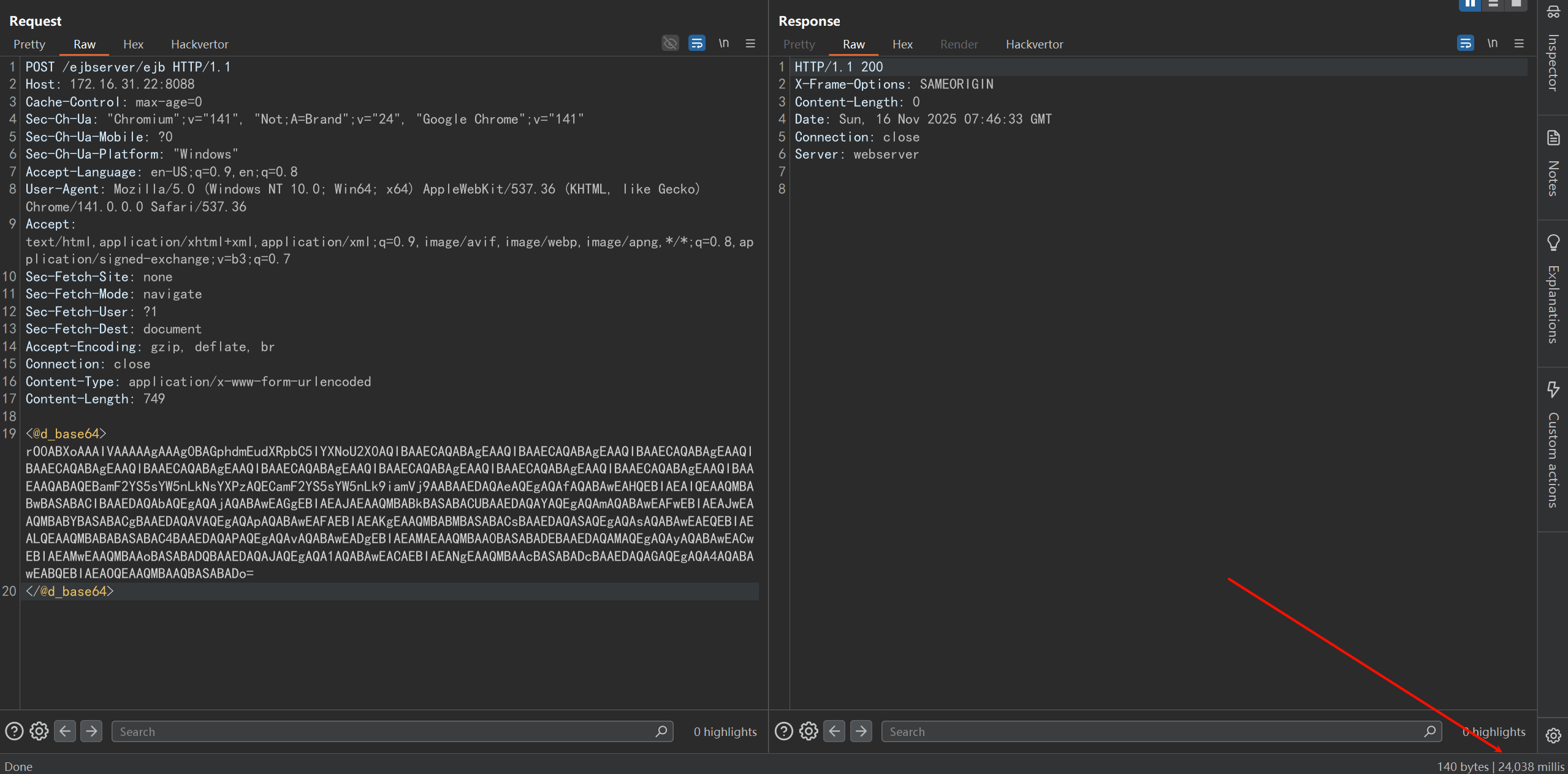Screen dimensions: 1568x774
Task: Click the request Pretty tab
Action: pos(29,44)
